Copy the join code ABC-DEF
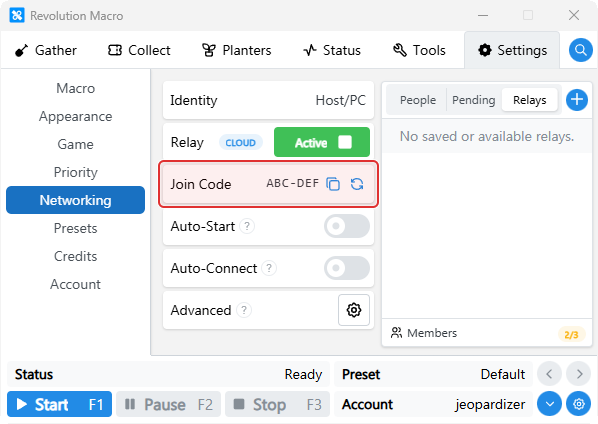This screenshot has height=424, width=598. point(333,184)
